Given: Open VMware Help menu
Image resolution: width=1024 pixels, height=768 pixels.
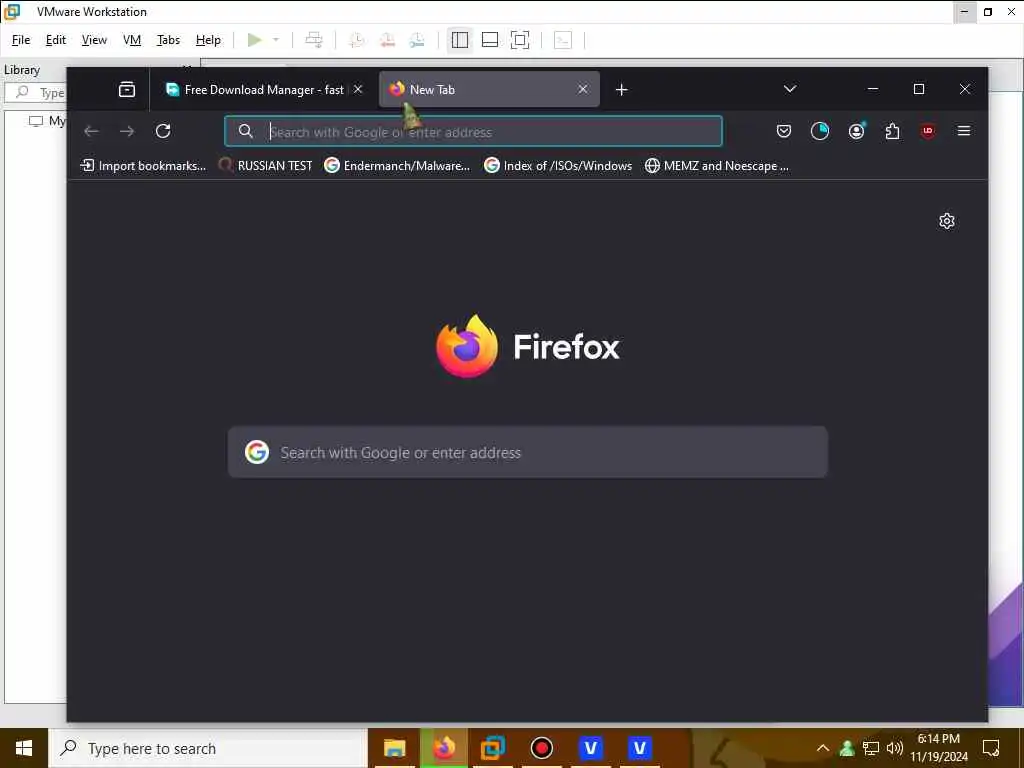Looking at the screenshot, I should click(208, 40).
